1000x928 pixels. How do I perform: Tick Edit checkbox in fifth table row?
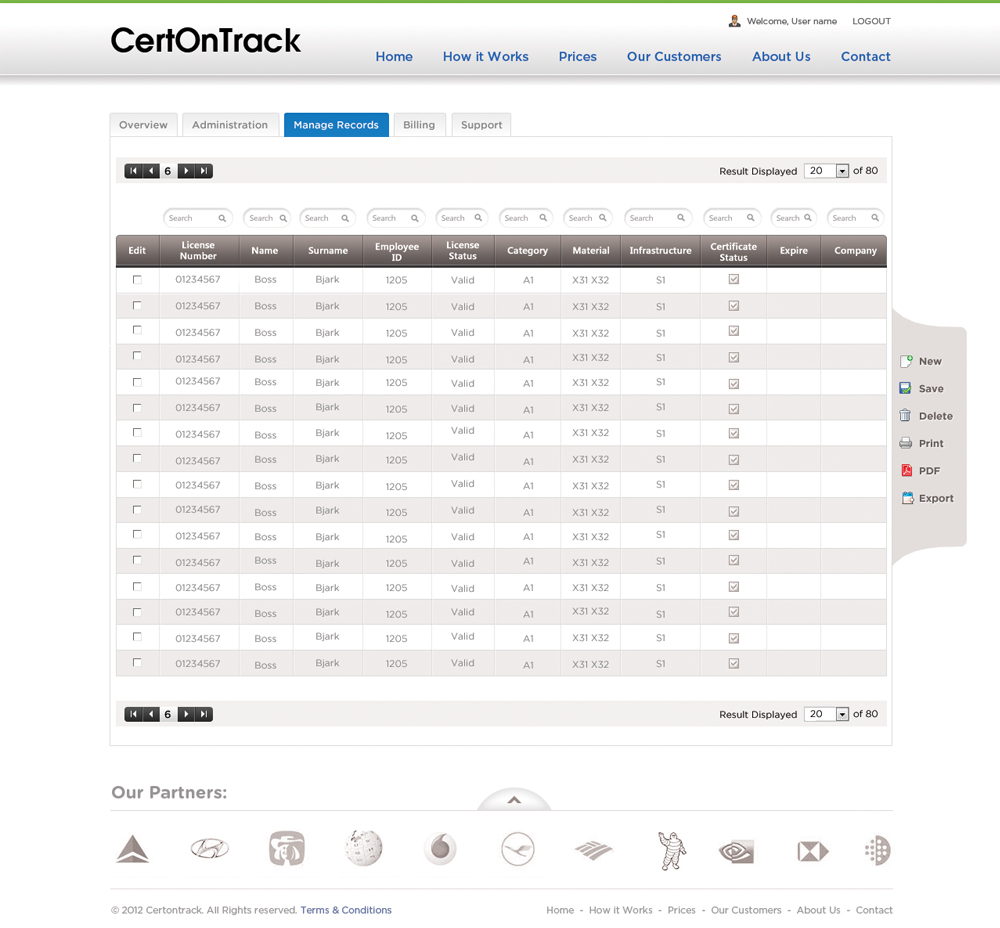tap(137, 382)
